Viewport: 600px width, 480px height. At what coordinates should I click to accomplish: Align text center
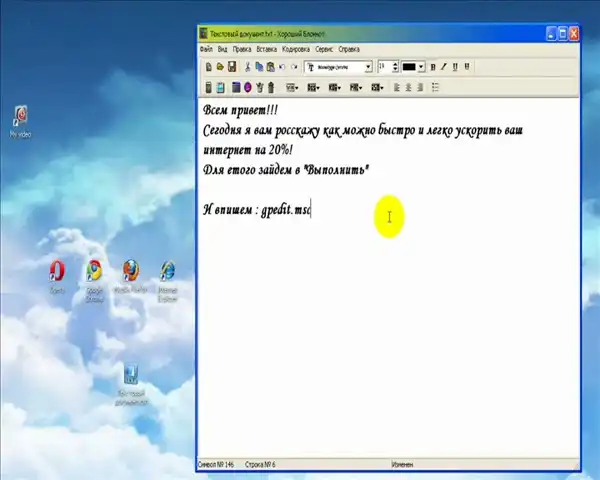pos(408,87)
